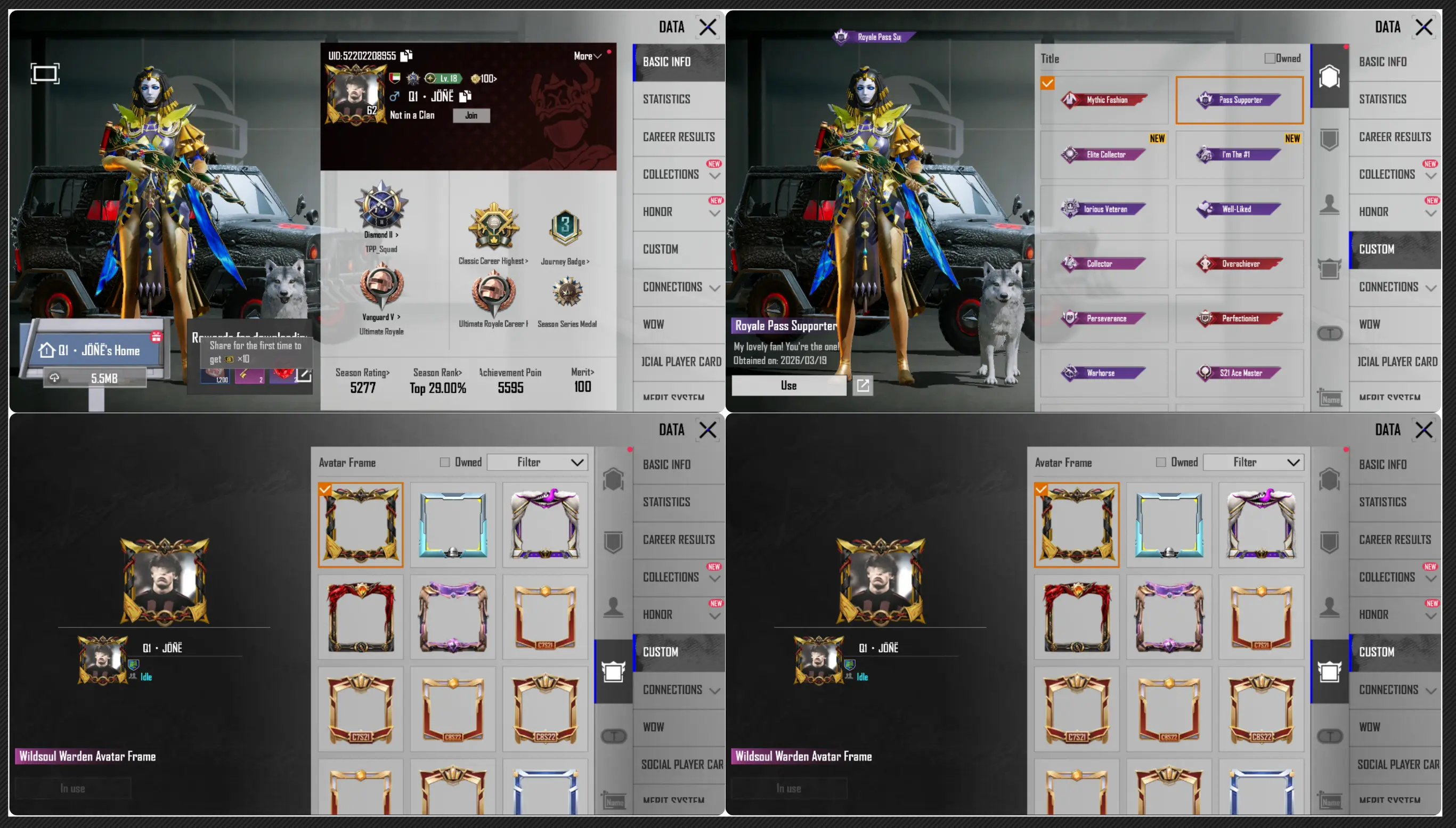Viewport: 1456px width, 828px height.
Task: Copy the UID using the copy icon
Action: [406, 56]
